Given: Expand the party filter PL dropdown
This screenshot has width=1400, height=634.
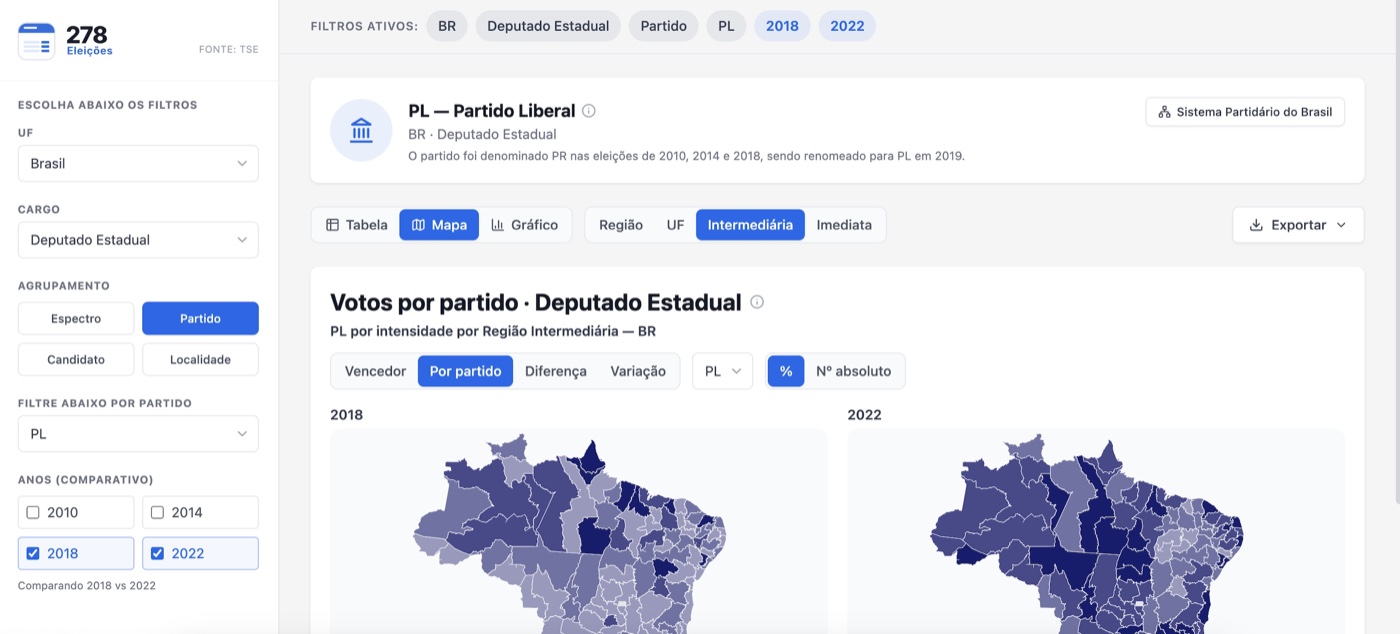Looking at the screenshot, I should (138, 434).
